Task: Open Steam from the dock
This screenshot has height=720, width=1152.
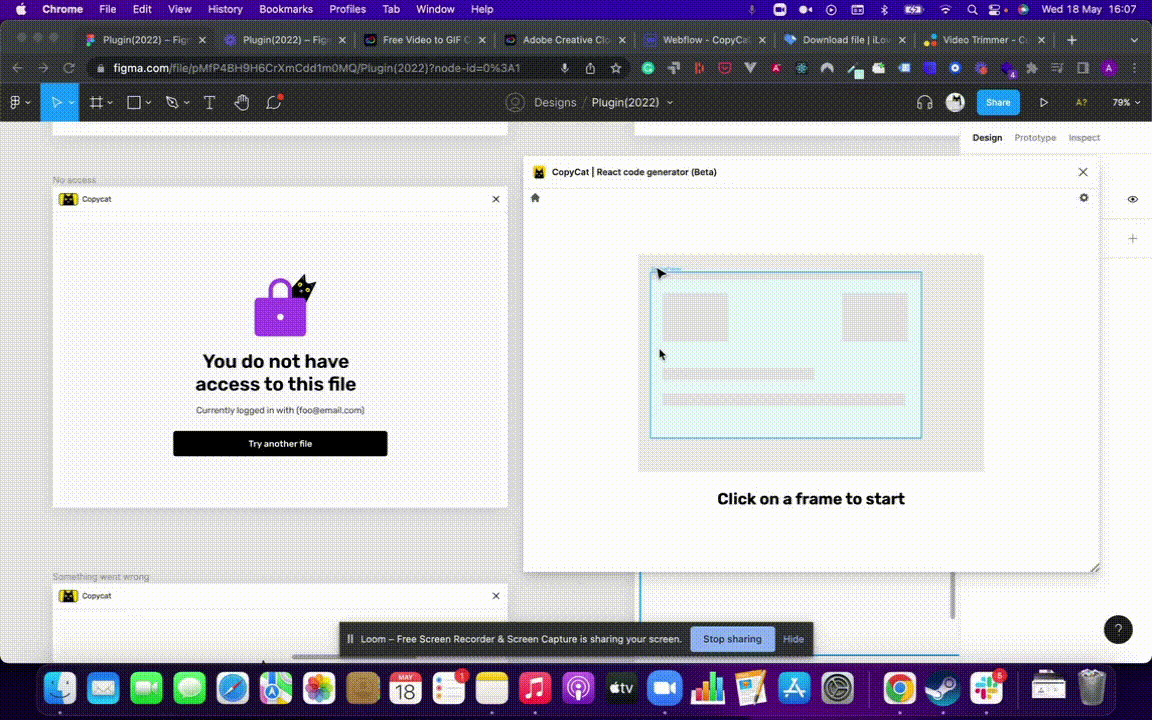Action: click(x=942, y=689)
